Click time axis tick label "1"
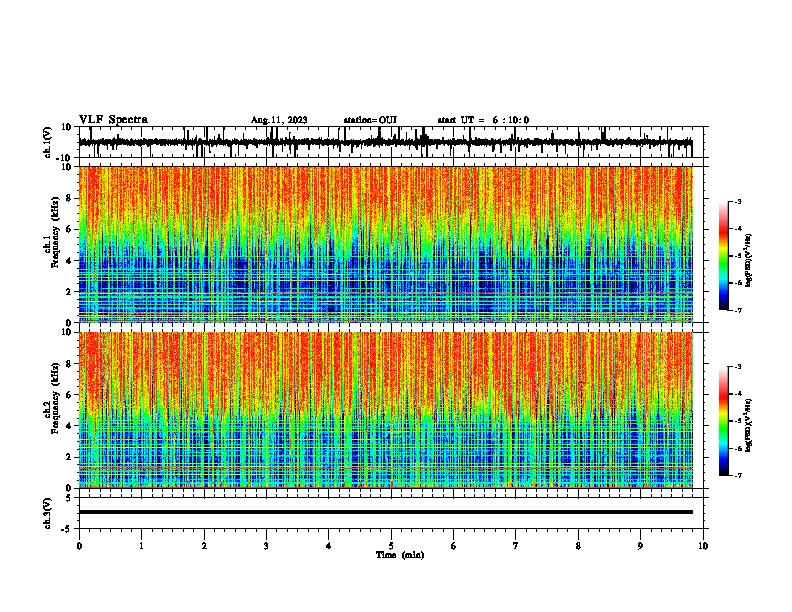This screenshot has height=612, width=792. click(x=141, y=546)
